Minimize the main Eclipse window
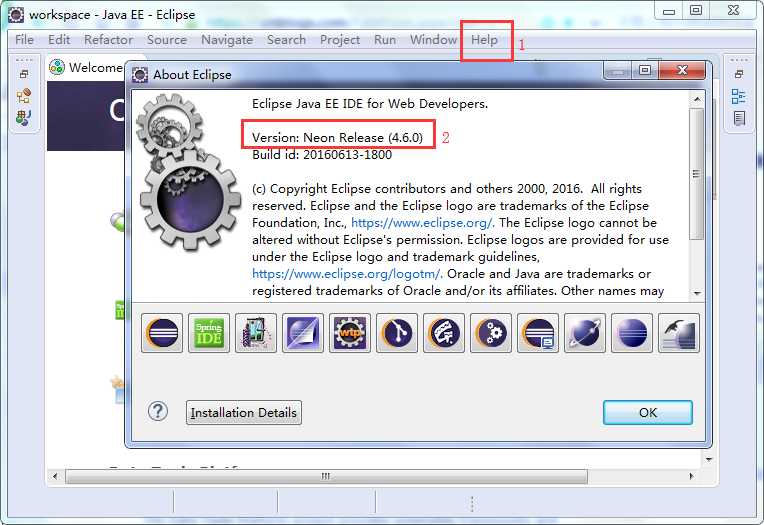The height and width of the screenshot is (525, 764). [669, 11]
